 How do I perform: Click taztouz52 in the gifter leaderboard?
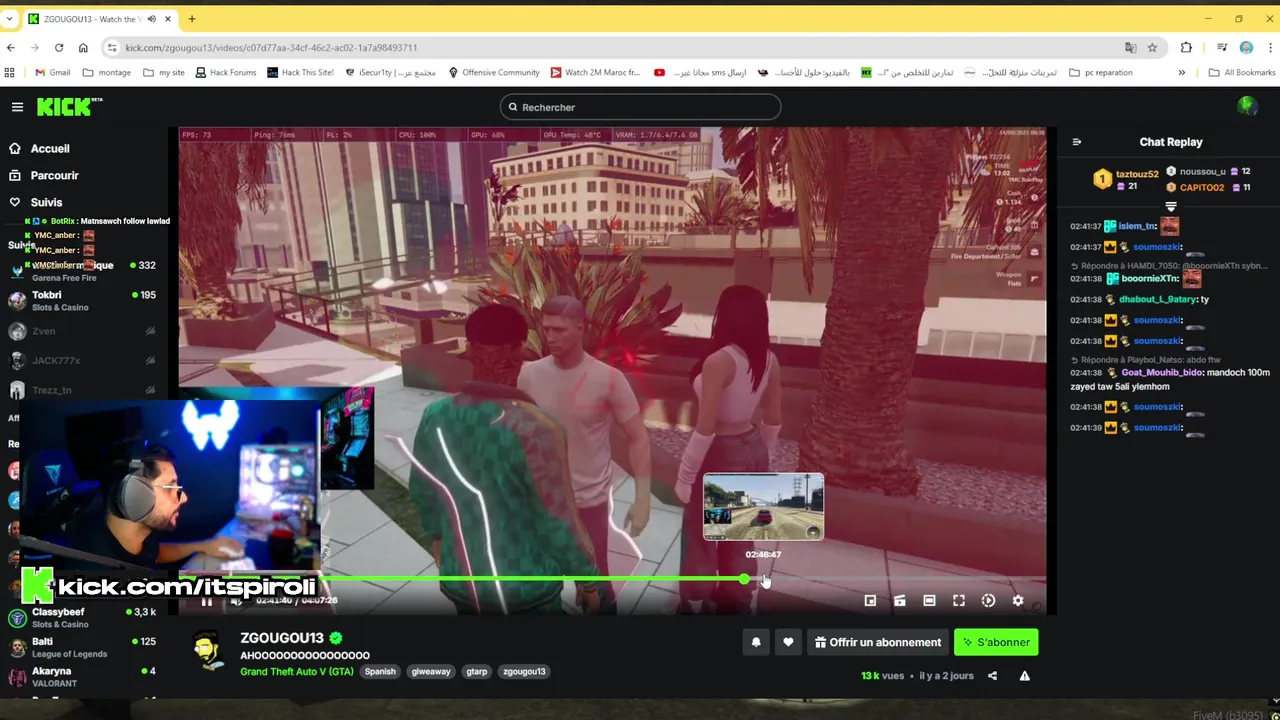point(1137,174)
